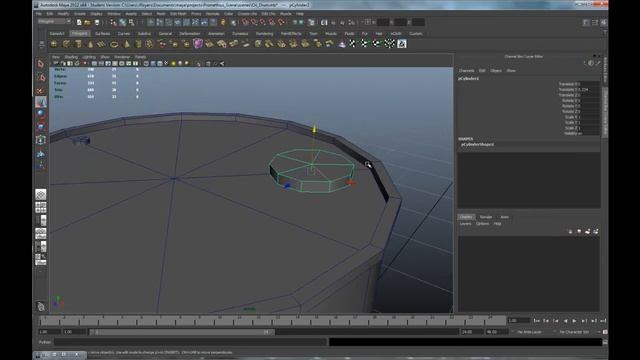The image size is (640, 360).
Task: Click the Python command line input
Action: [x=190, y=342]
